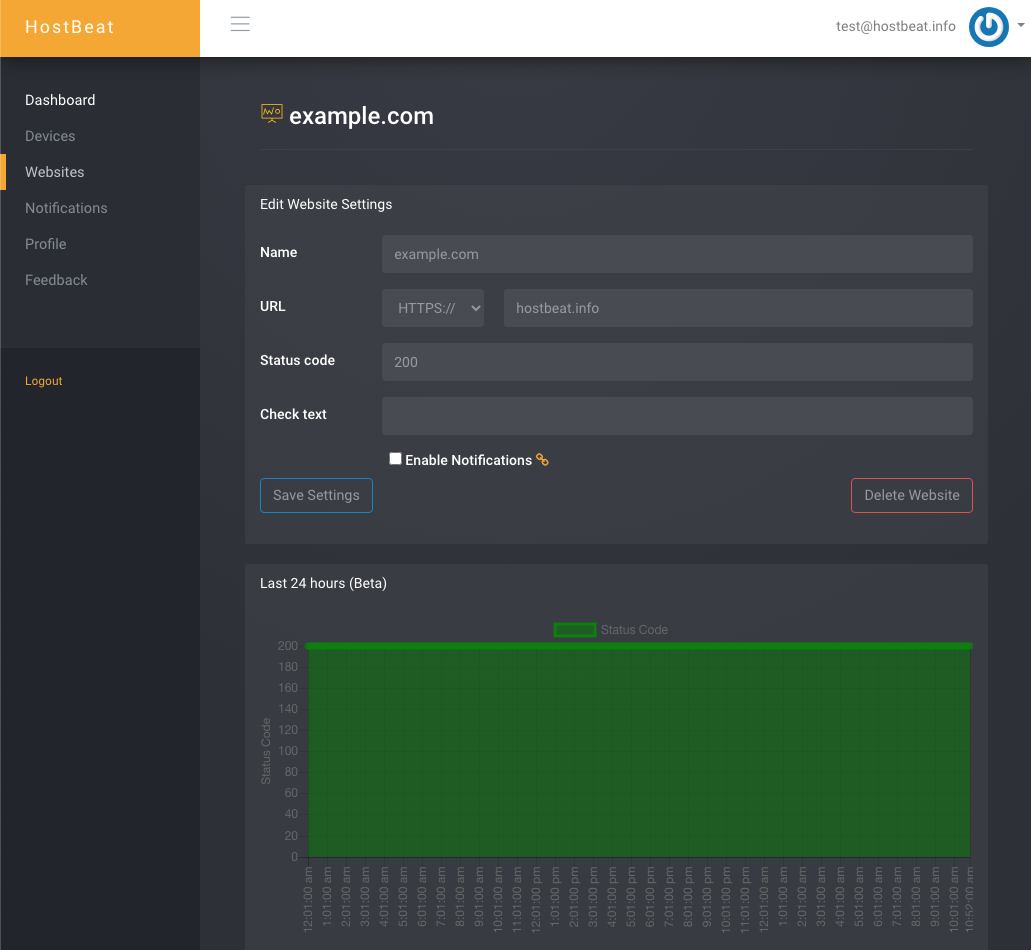Open Profile in the sidebar
This screenshot has width=1031, height=950.
(x=45, y=244)
